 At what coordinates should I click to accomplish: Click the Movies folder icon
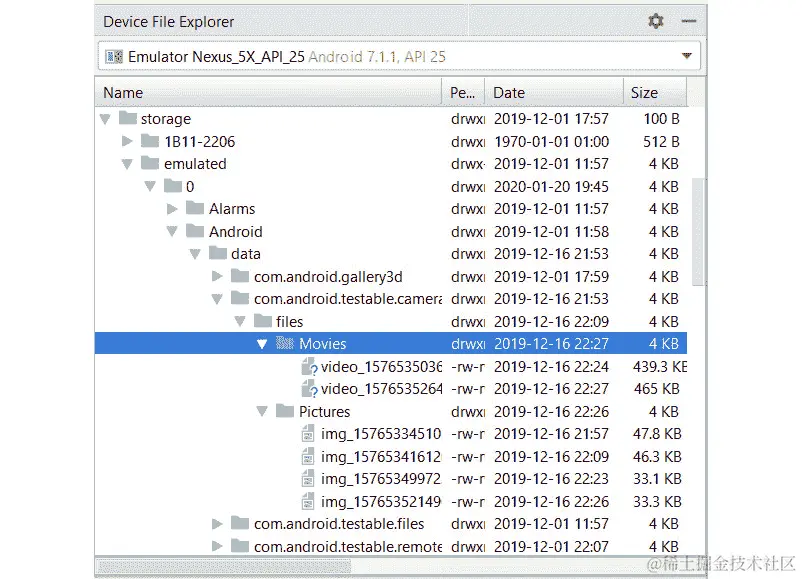click(285, 343)
